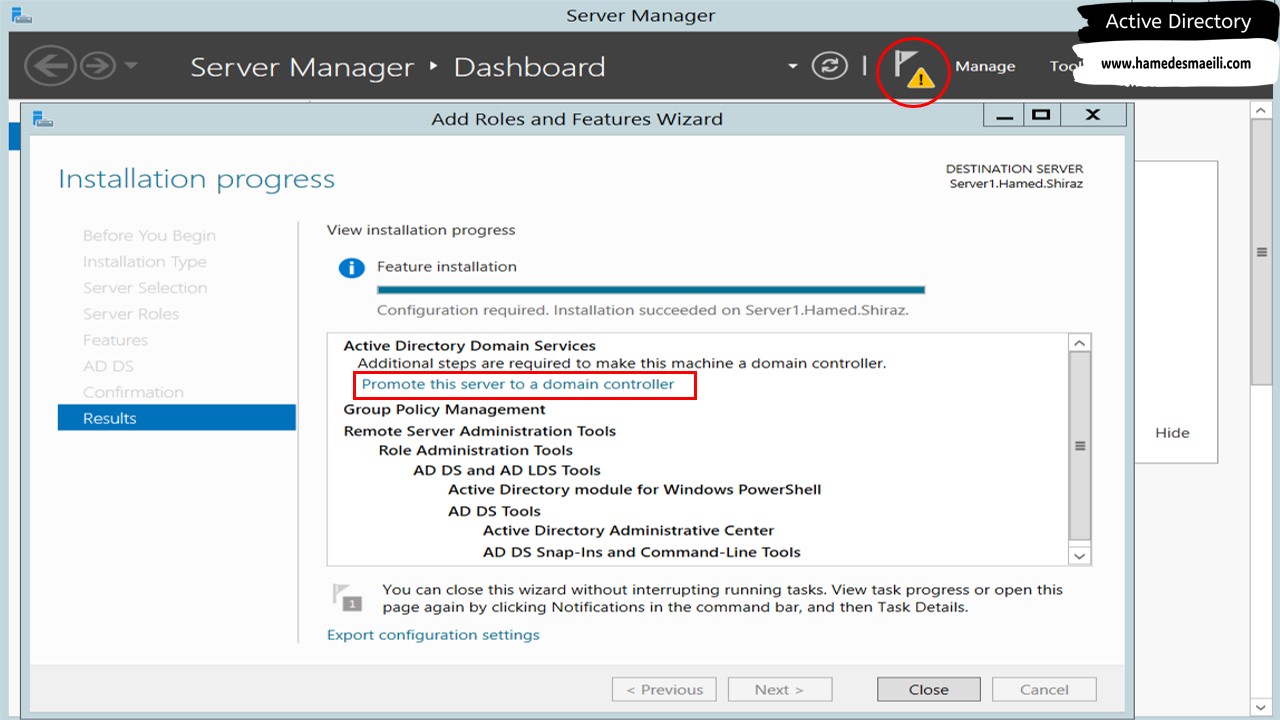
Task: Open the Manage menu
Action: pos(985,66)
